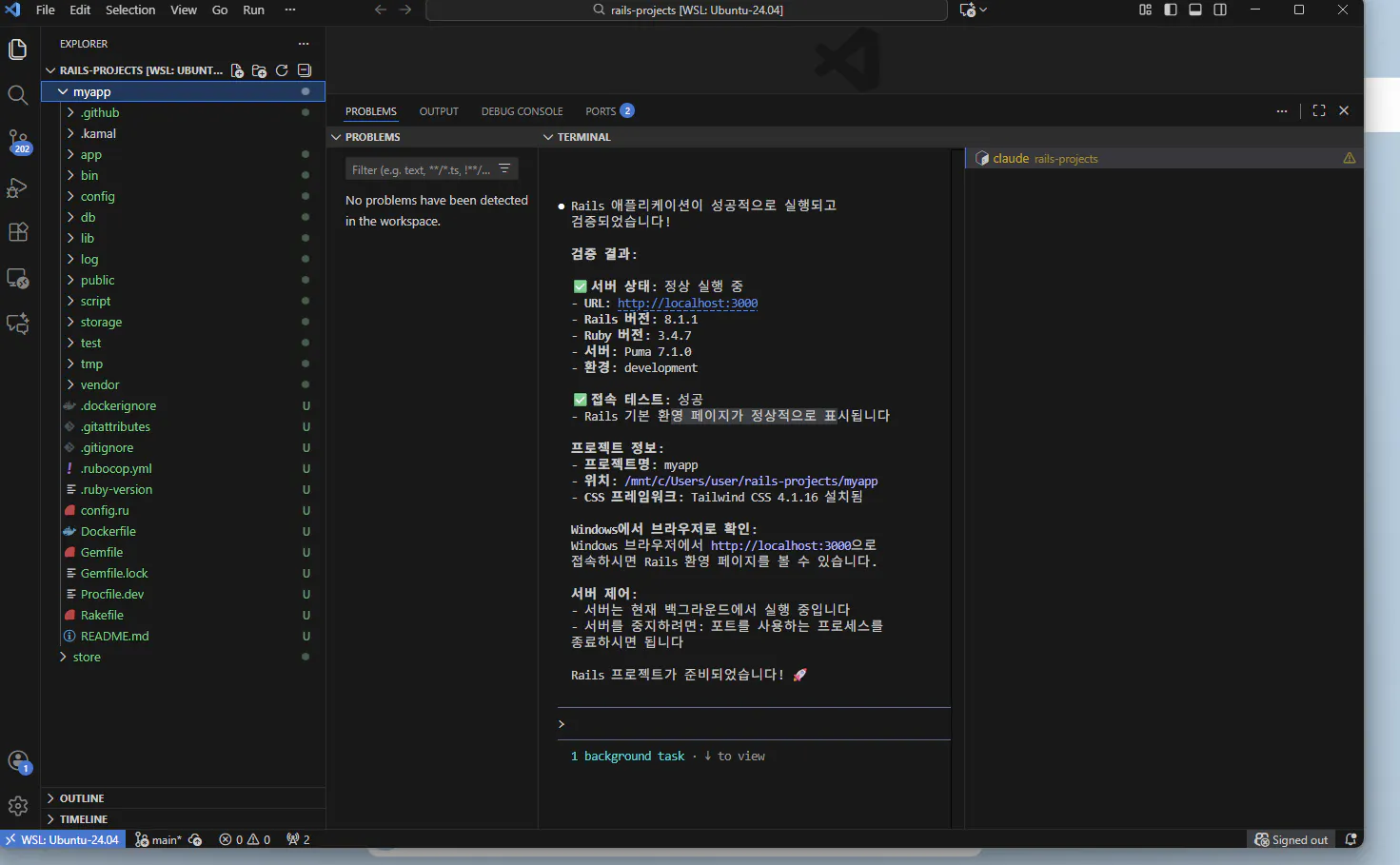The width and height of the screenshot is (1400, 865).
Task: Open the Search view
Action: coord(18,94)
